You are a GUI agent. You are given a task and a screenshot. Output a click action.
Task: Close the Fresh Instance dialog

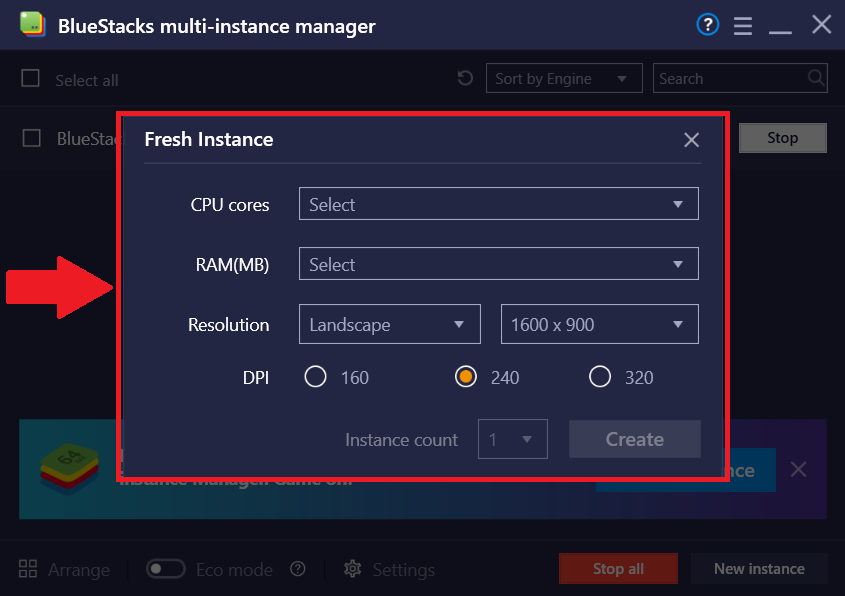[691, 140]
